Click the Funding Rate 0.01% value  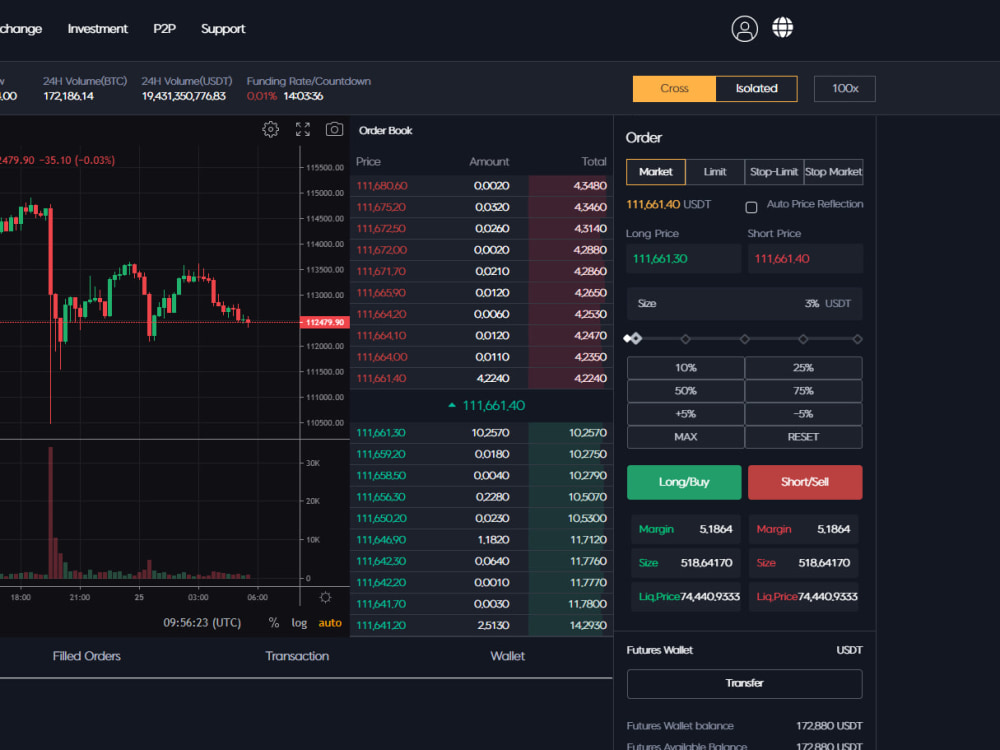pyautogui.click(x=261, y=96)
